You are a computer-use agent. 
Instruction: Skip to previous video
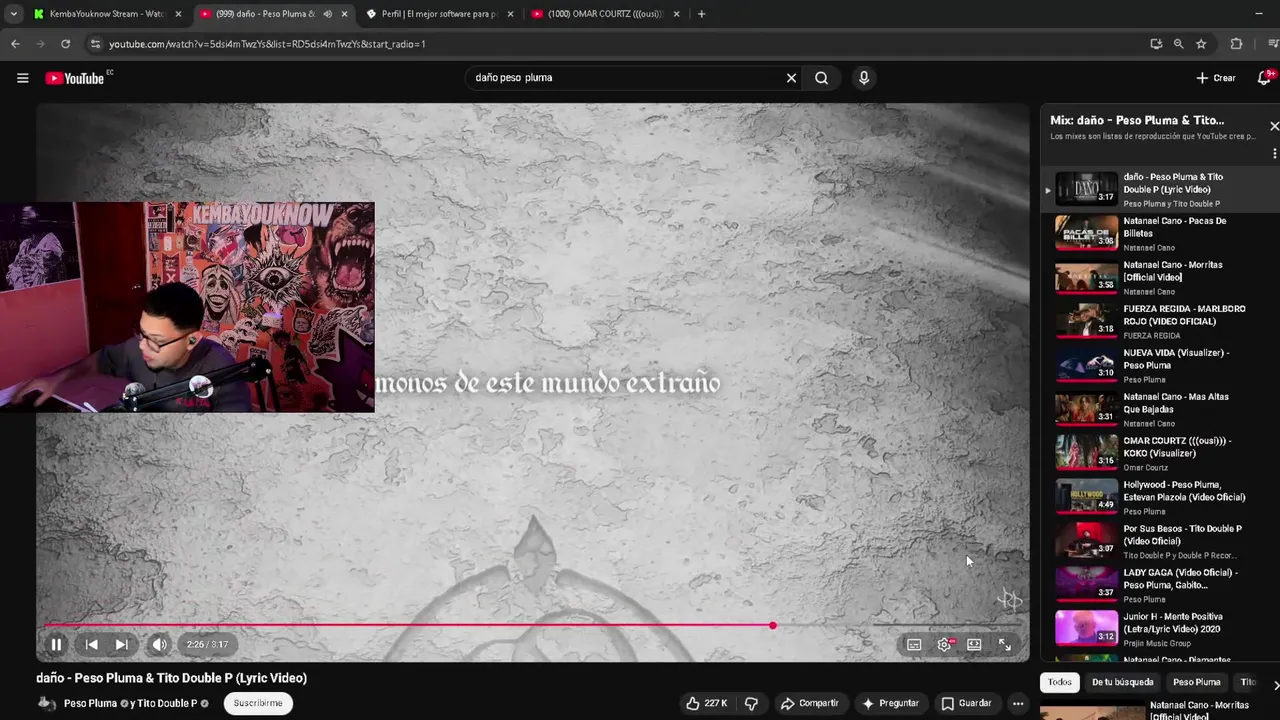point(91,645)
